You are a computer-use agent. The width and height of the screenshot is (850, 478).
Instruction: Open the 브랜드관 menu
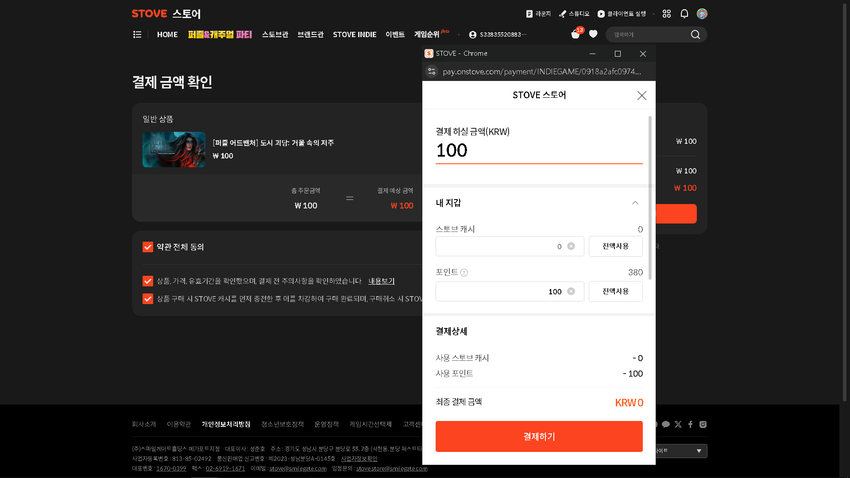click(310, 35)
